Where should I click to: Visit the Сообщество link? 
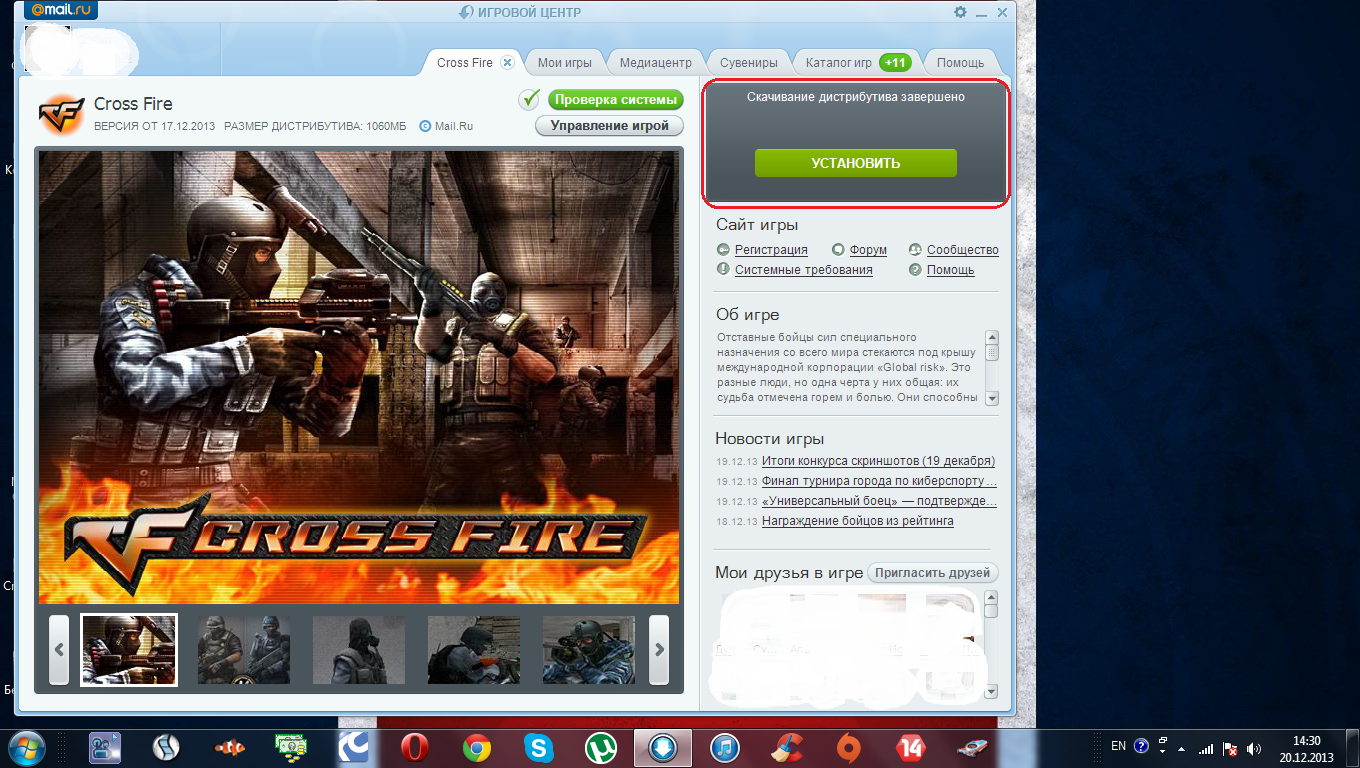(963, 250)
